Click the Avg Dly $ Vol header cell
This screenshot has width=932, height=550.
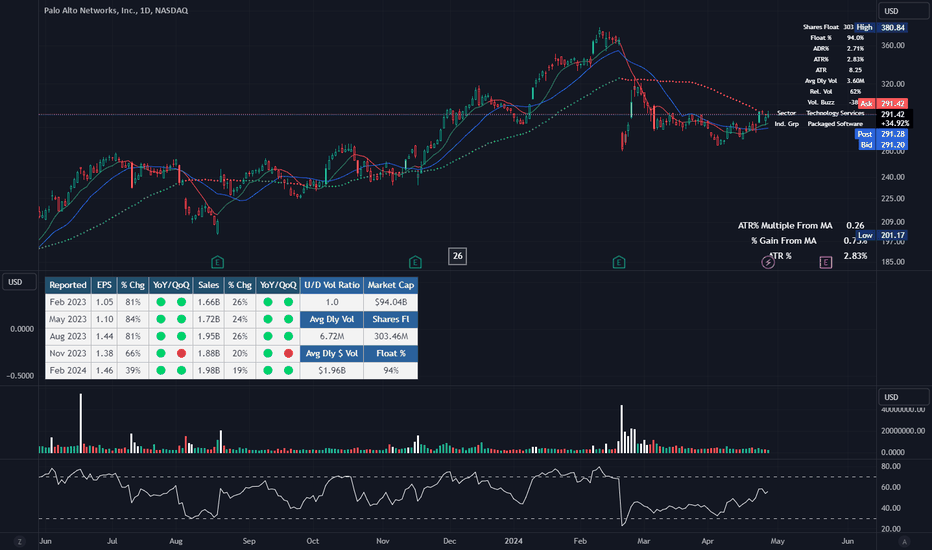pos(332,353)
